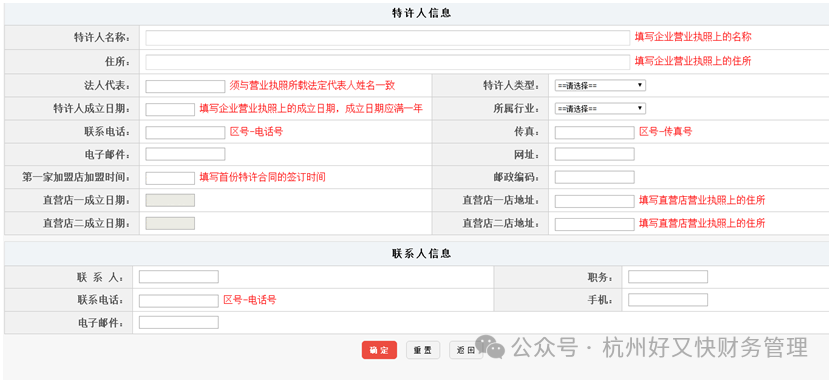834x380 pixels.
Task: Open the 所属行业 dropdown
Action: point(600,109)
